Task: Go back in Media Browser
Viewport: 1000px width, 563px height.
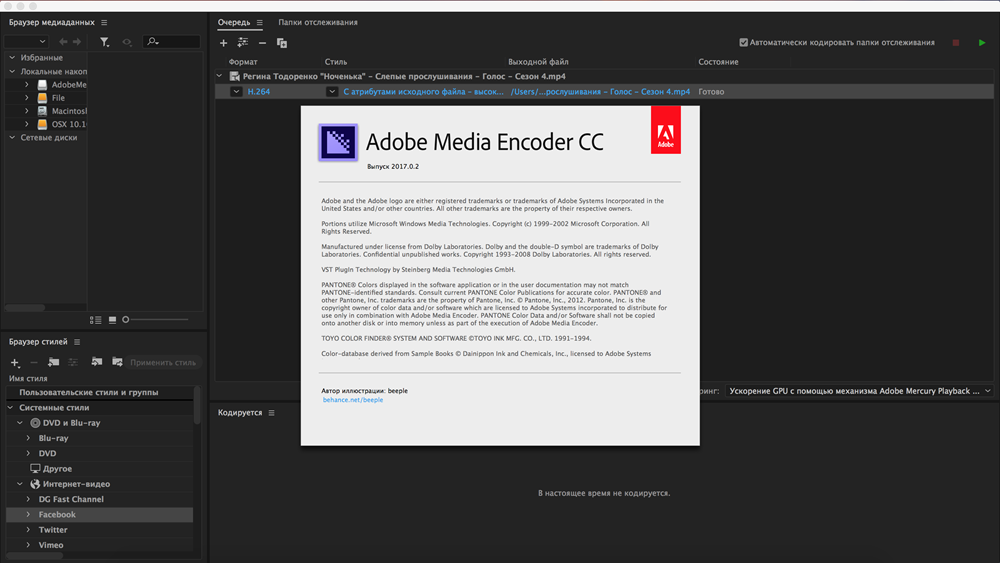Action: pos(62,41)
